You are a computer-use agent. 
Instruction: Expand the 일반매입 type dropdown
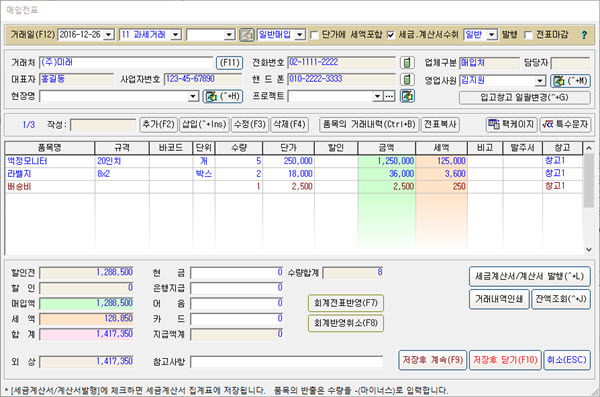click(x=300, y=35)
